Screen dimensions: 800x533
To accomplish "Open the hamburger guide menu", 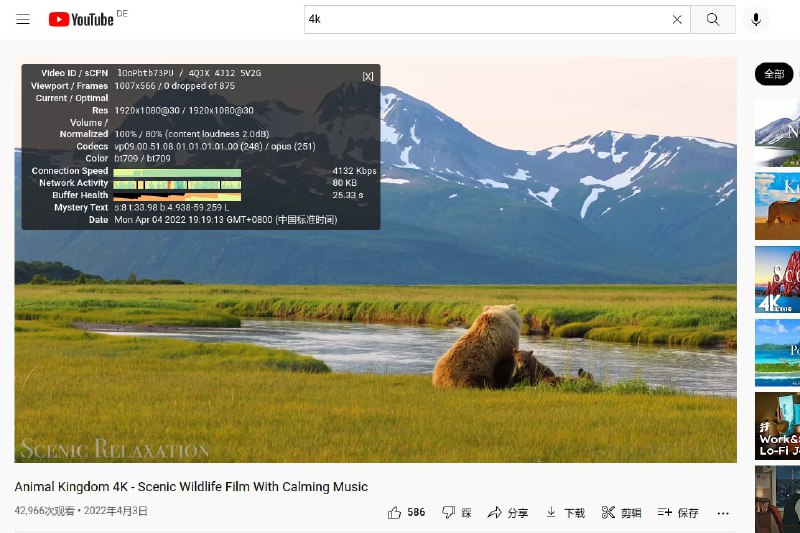I will [x=23, y=19].
